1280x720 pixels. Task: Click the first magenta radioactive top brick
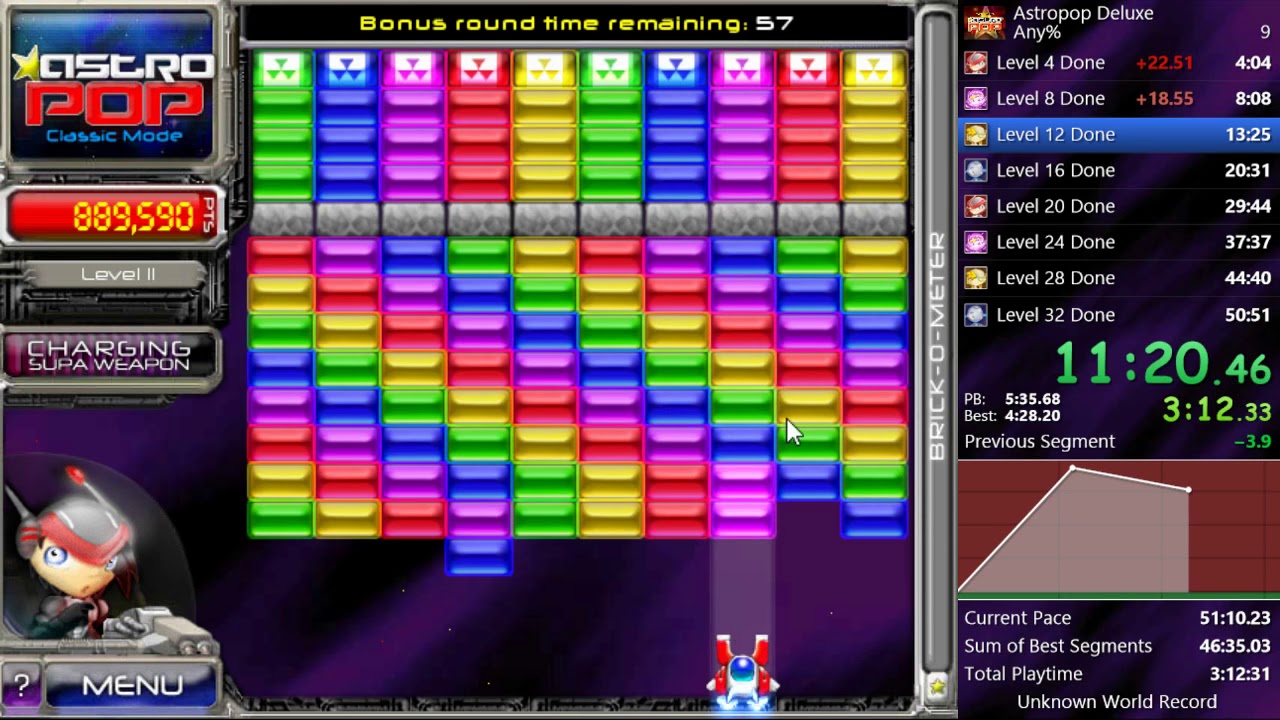pyautogui.click(x=413, y=68)
